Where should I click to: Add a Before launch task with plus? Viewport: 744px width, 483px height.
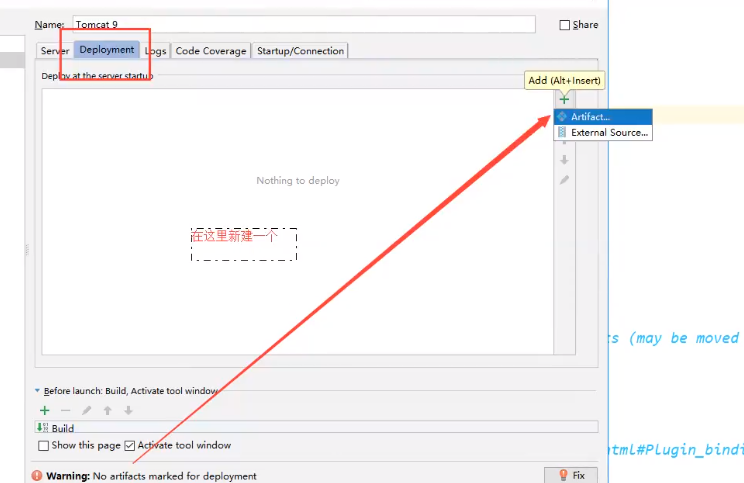(x=45, y=410)
